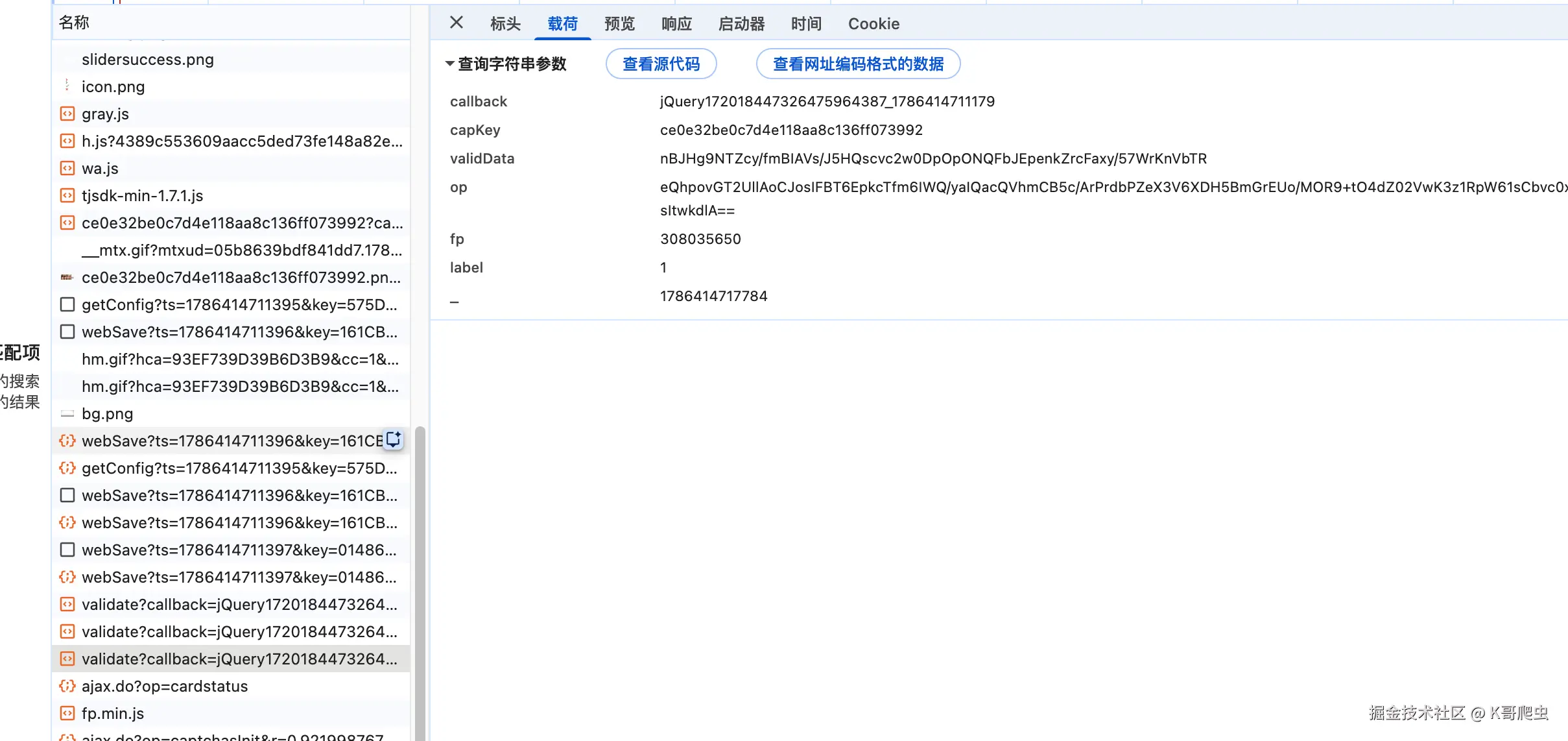Click the image icon beside icon.png
This screenshot has height=741, width=1568.
pyautogui.click(x=67, y=86)
